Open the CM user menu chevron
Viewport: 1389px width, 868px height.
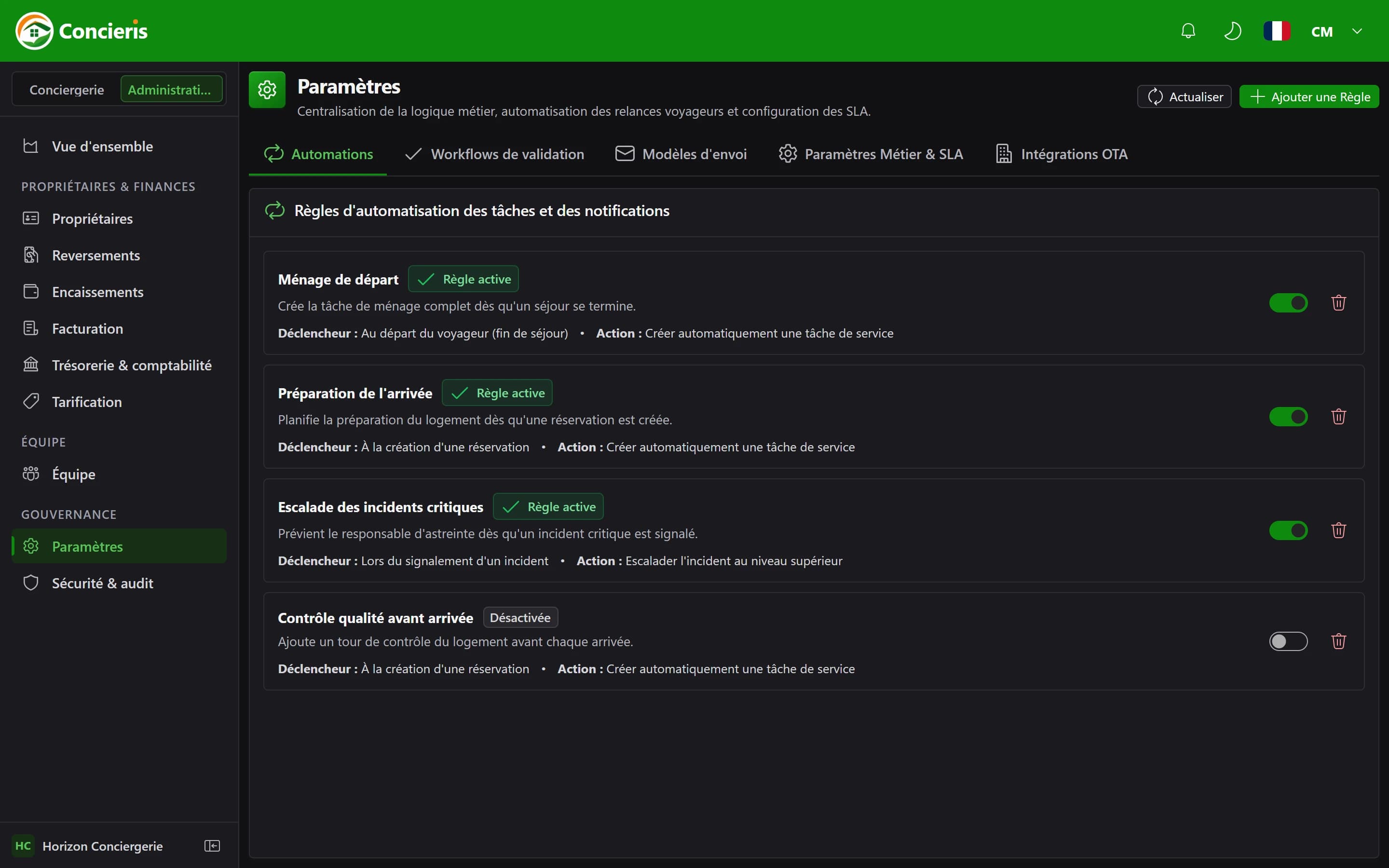coord(1357,31)
